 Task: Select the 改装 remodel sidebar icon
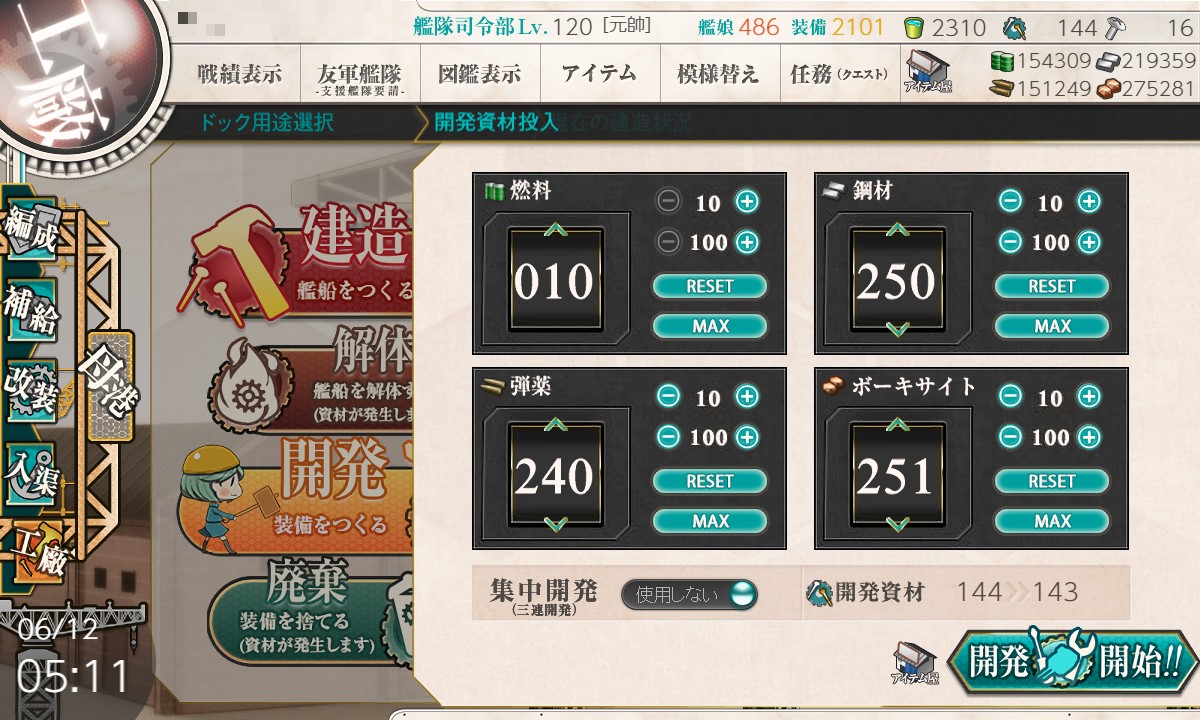click(x=30, y=390)
